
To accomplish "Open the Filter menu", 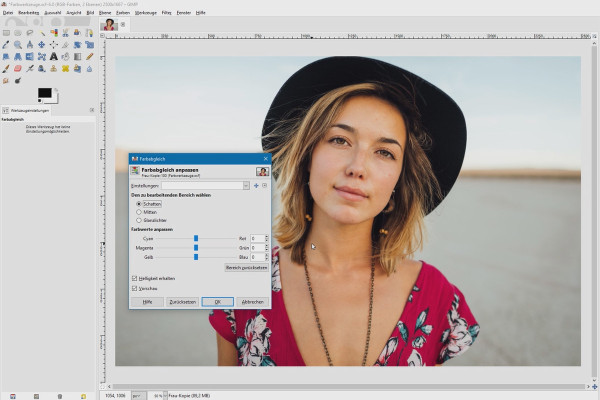I will (x=166, y=13).
